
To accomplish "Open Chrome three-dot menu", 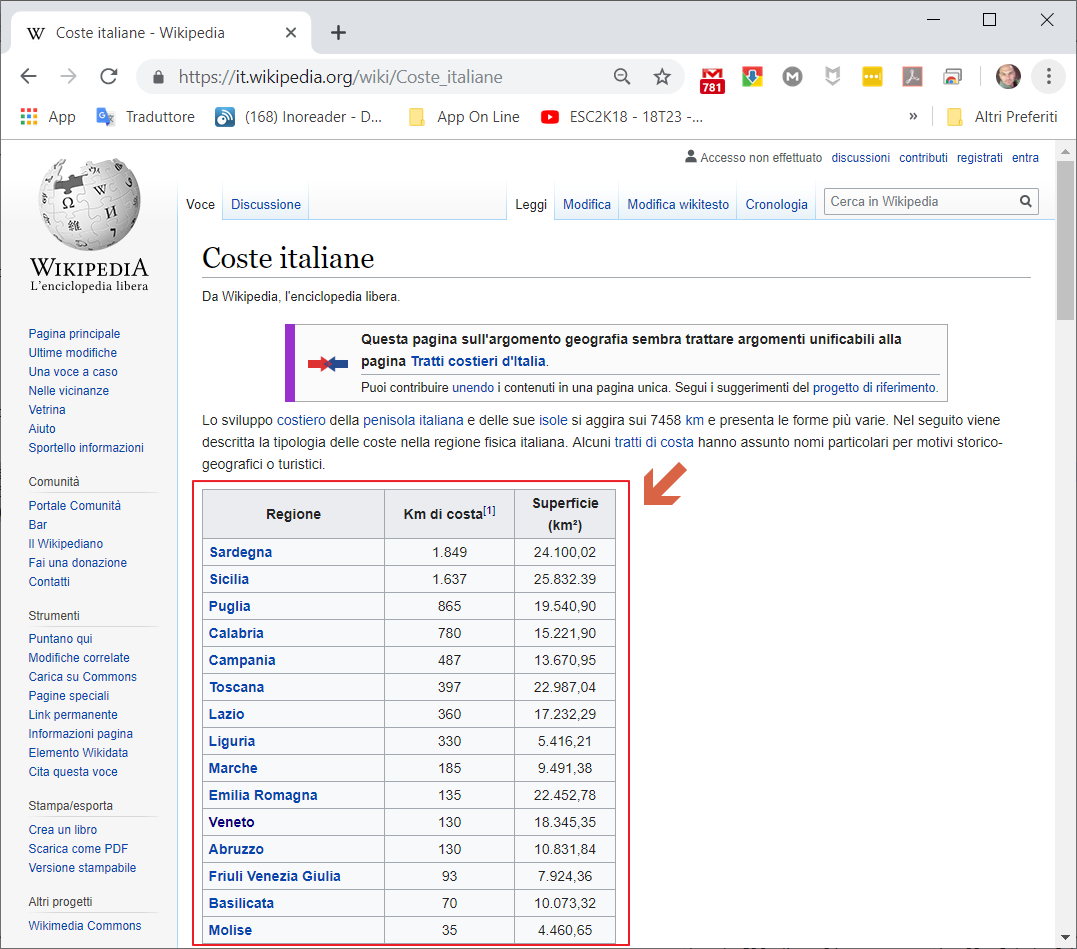I will [x=1048, y=76].
